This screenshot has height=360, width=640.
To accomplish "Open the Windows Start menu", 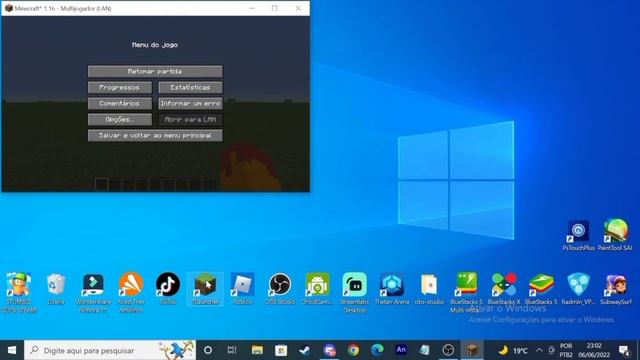I will (x=12, y=350).
